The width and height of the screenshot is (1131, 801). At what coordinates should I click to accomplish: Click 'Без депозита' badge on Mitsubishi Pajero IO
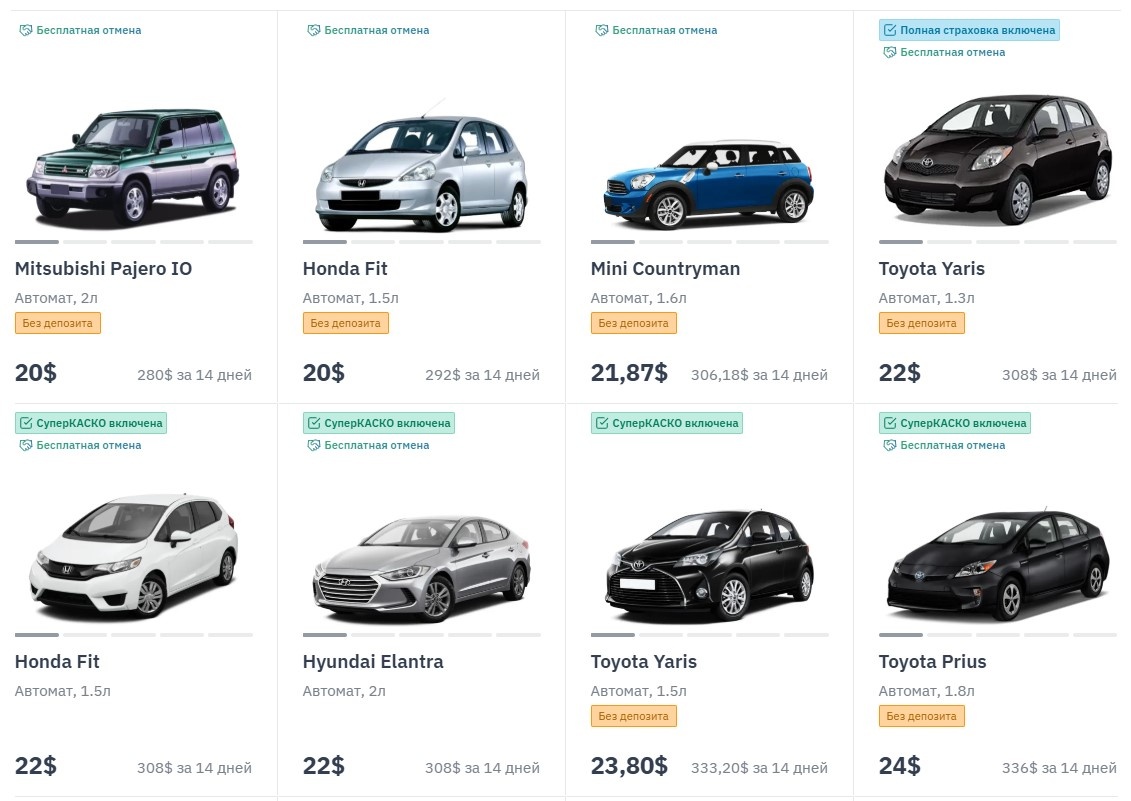coord(58,323)
